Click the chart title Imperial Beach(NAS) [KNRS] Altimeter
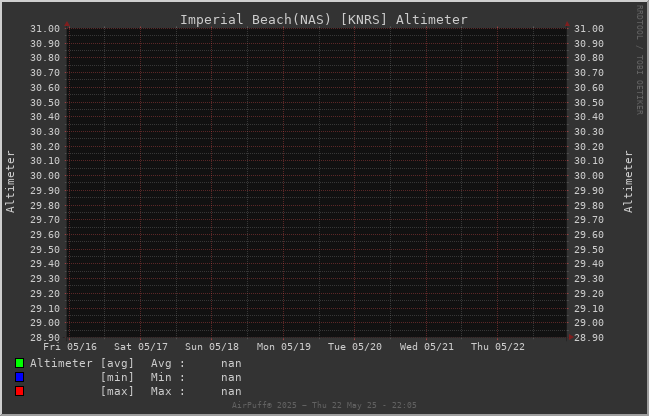The height and width of the screenshot is (416, 649). pyautogui.click(x=324, y=19)
